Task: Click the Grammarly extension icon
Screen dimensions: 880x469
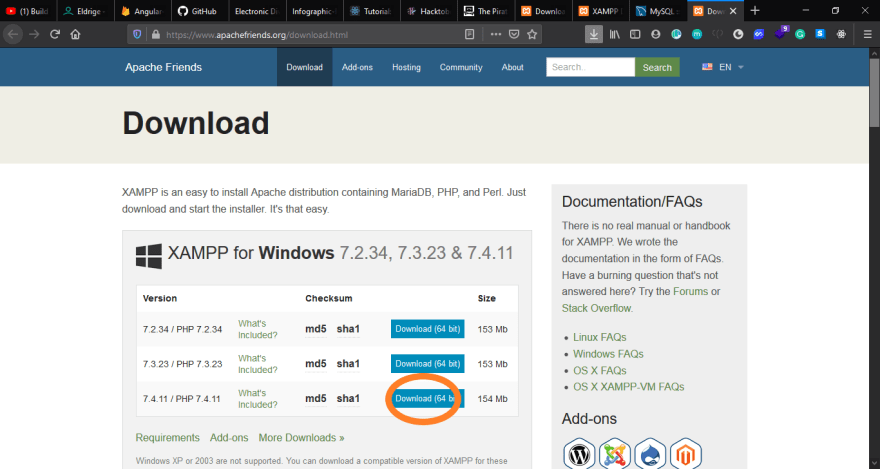Action: pyautogui.click(x=800, y=34)
